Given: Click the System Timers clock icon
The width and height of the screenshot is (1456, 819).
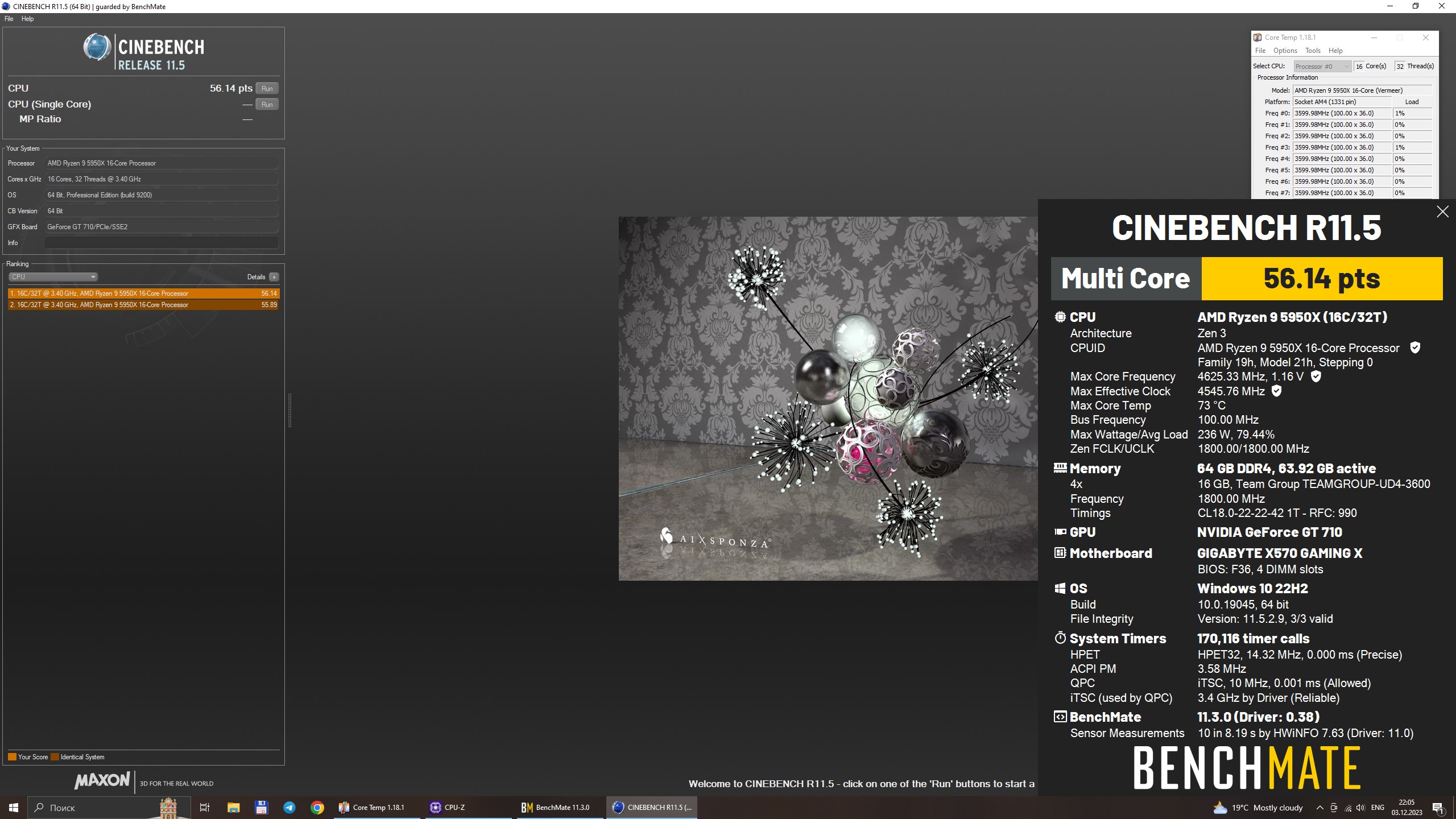Looking at the screenshot, I should [x=1060, y=638].
